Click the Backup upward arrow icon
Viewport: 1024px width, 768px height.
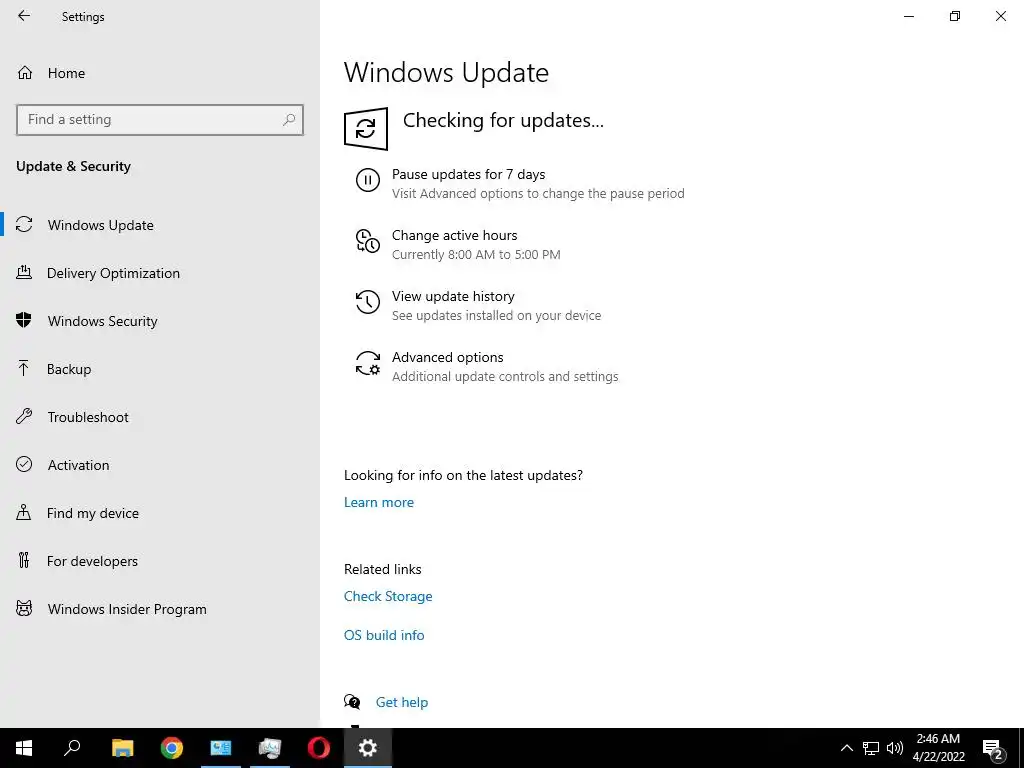[24, 368]
